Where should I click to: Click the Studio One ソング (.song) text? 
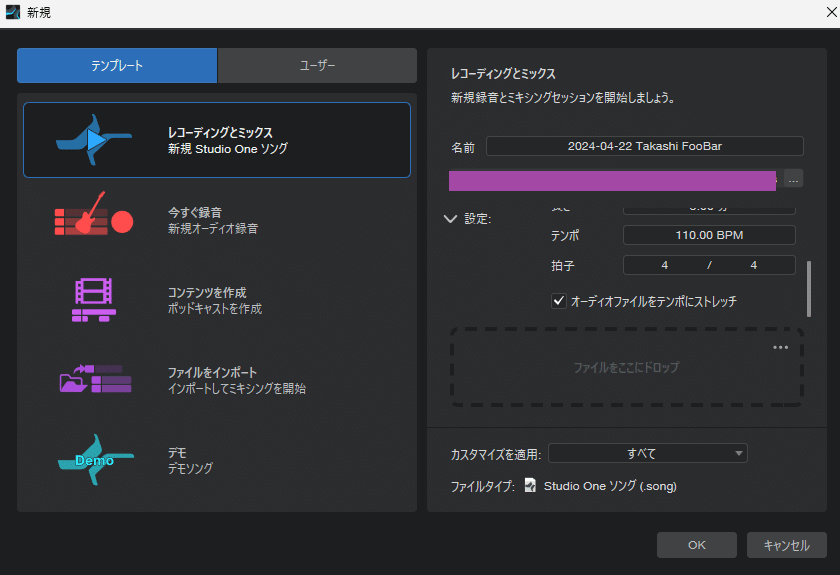[x=610, y=486]
